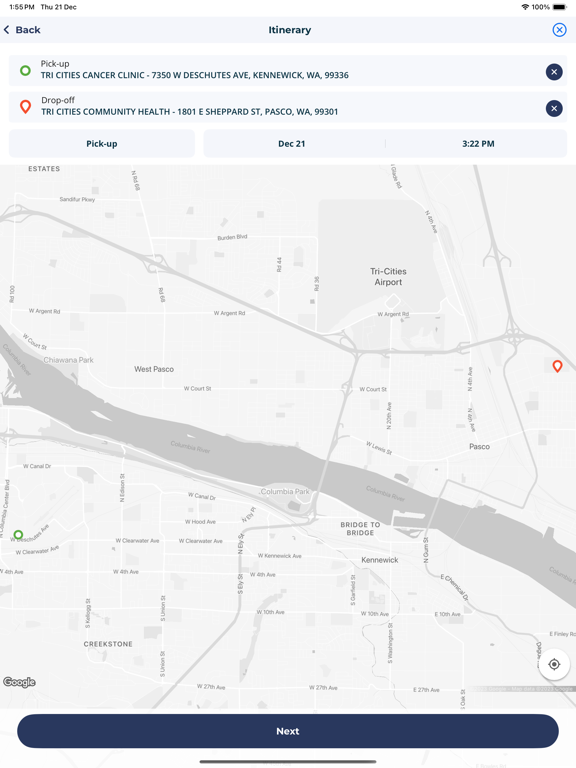Tap the BRIDGE TO BRIDGE label

[360, 528]
